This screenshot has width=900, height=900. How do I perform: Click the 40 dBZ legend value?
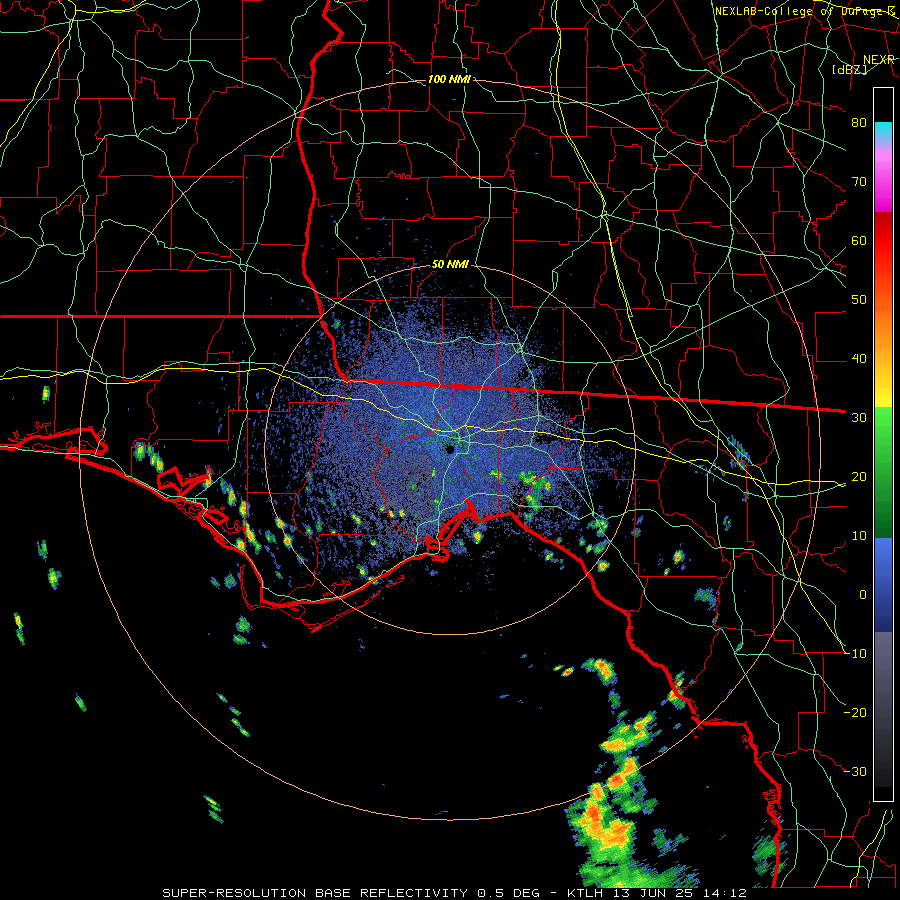[859, 359]
